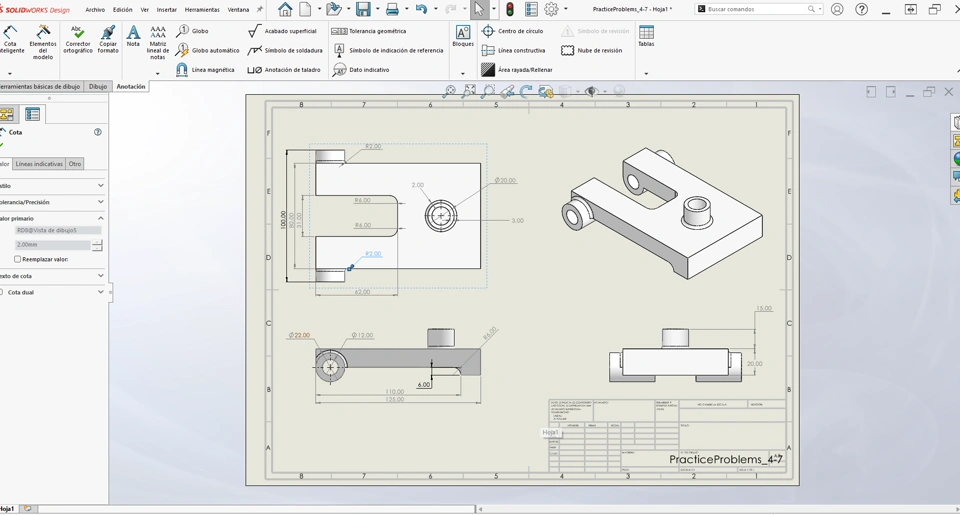
Task: Enable the Reemplazar valor checkbox
Action: tap(18, 259)
